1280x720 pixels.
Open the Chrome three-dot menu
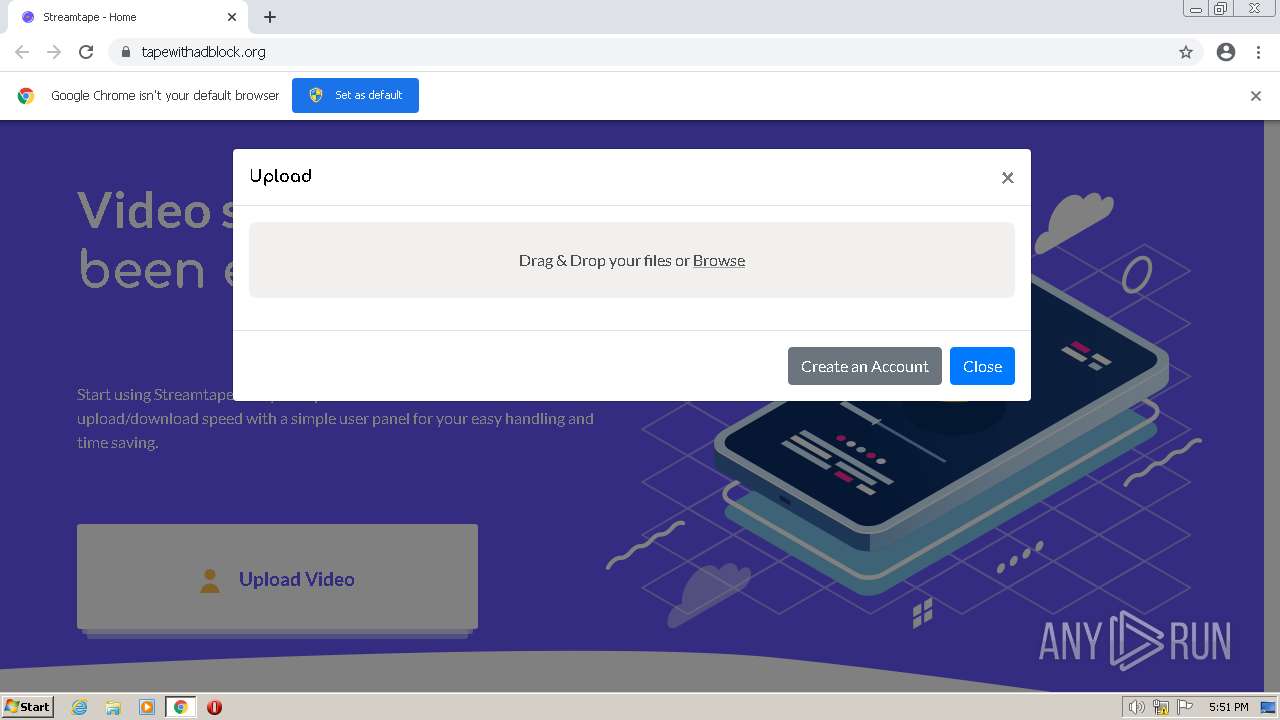[1258, 52]
